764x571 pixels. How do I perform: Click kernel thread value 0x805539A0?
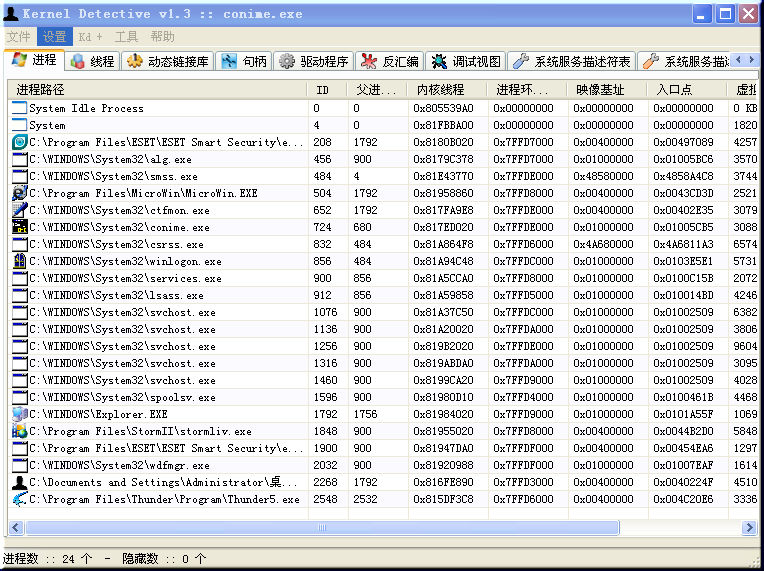[443, 108]
